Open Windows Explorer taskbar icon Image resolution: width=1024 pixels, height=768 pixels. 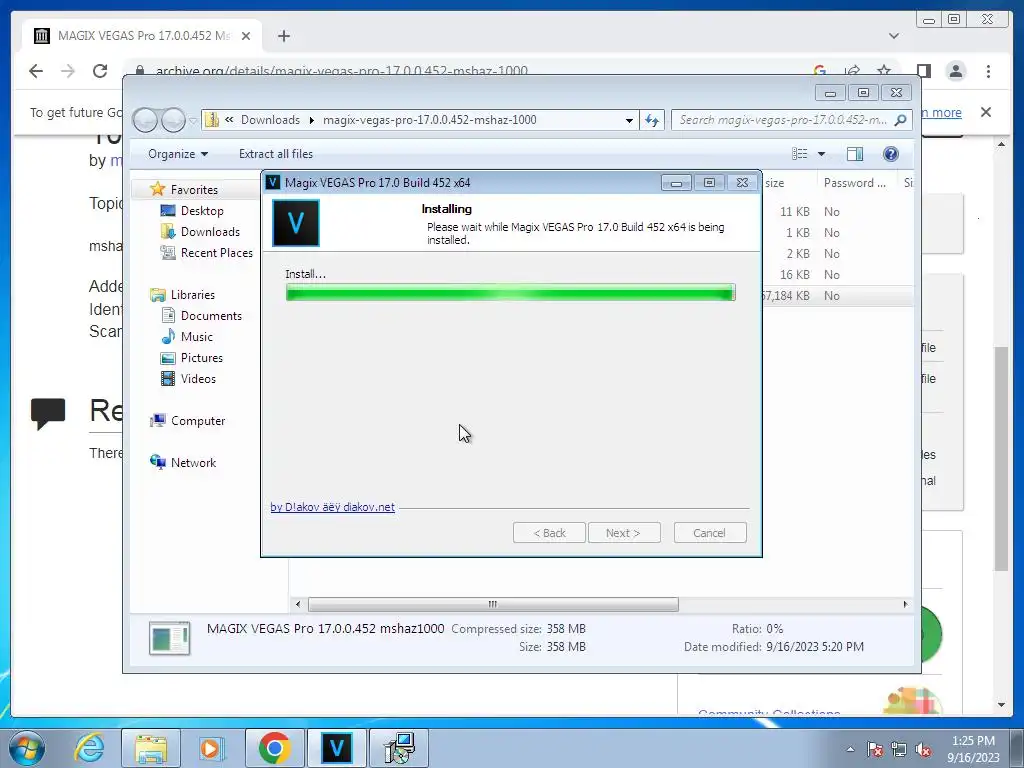click(x=152, y=748)
